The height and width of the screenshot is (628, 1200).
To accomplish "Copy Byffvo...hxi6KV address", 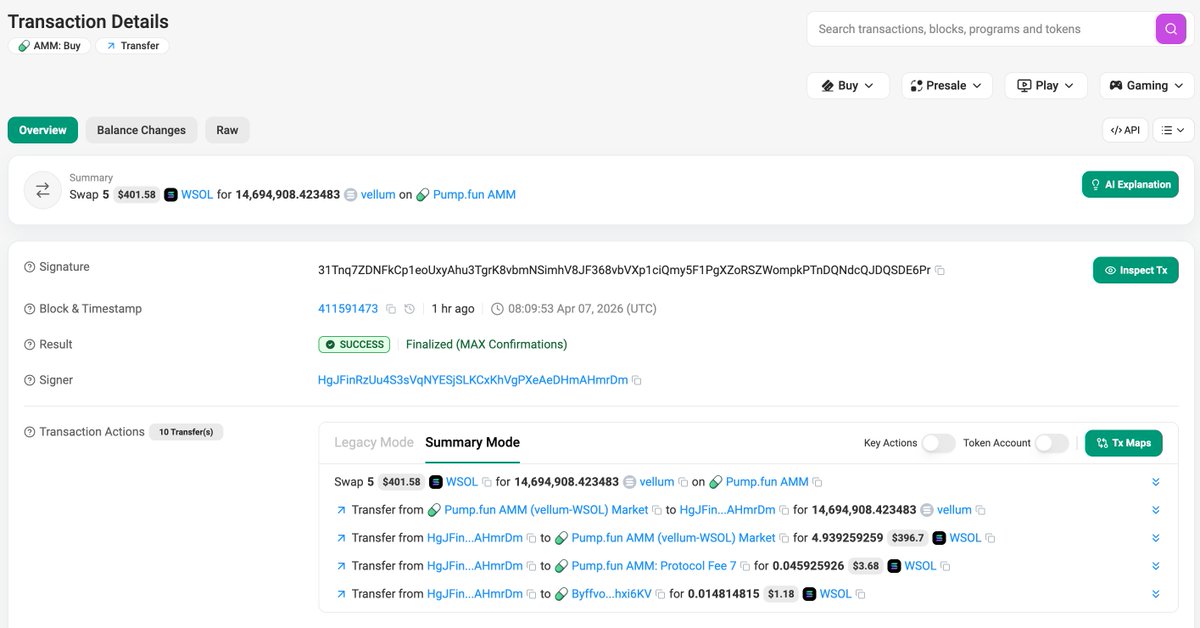I will pos(660,594).
